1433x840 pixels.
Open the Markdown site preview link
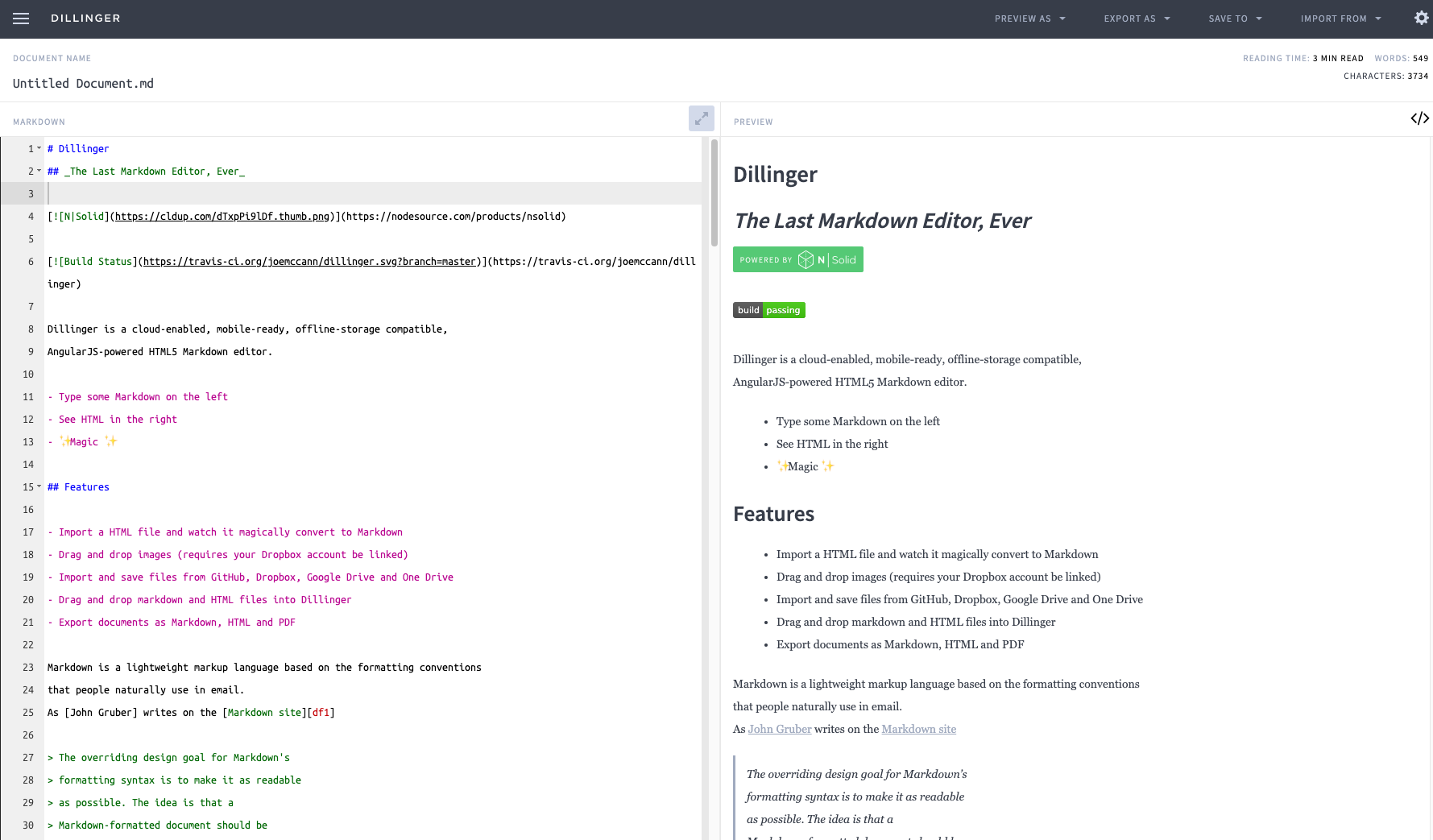919,729
